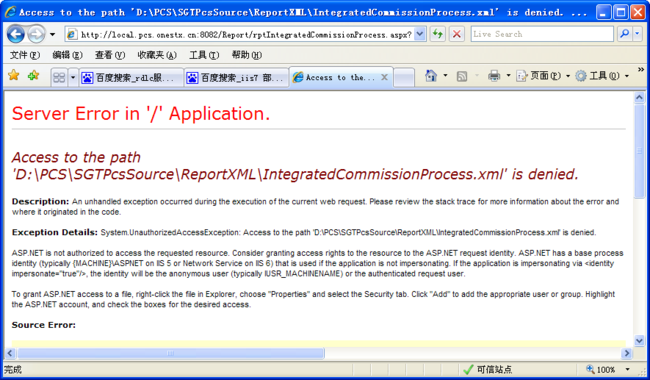Stop loading with the red X icon
The width and height of the screenshot is (650, 380).
[457, 34]
